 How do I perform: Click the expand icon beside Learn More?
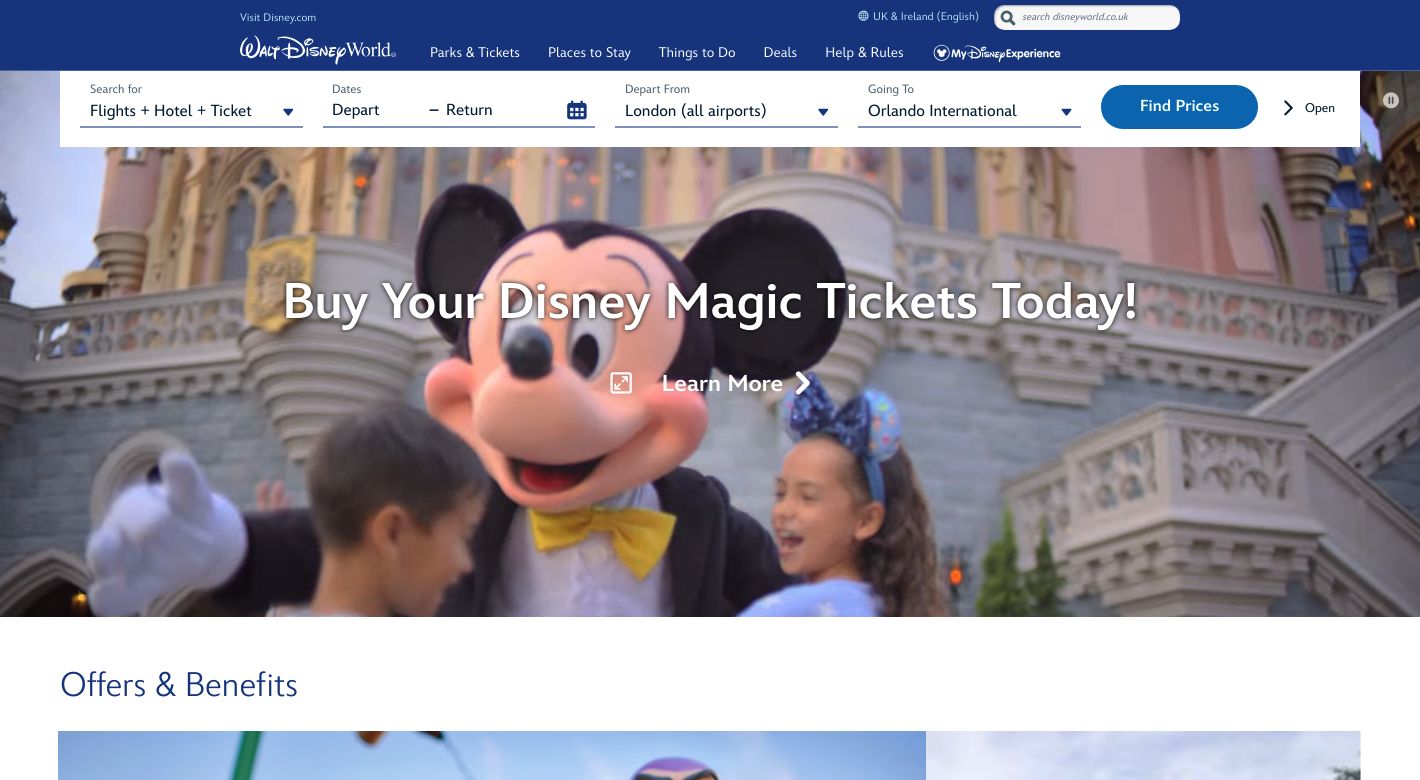pos(621,383)
